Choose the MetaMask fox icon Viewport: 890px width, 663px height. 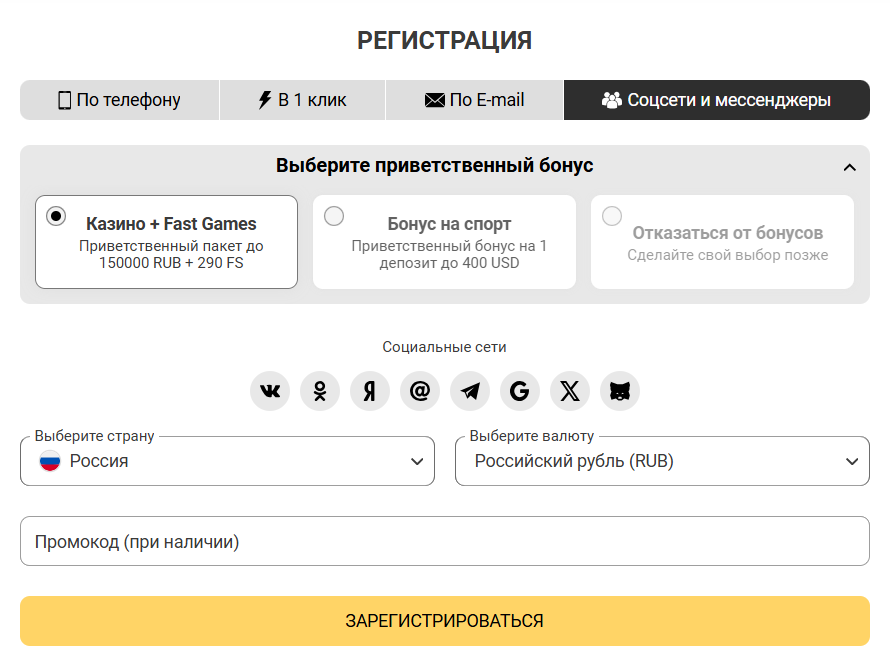(620, 391)
